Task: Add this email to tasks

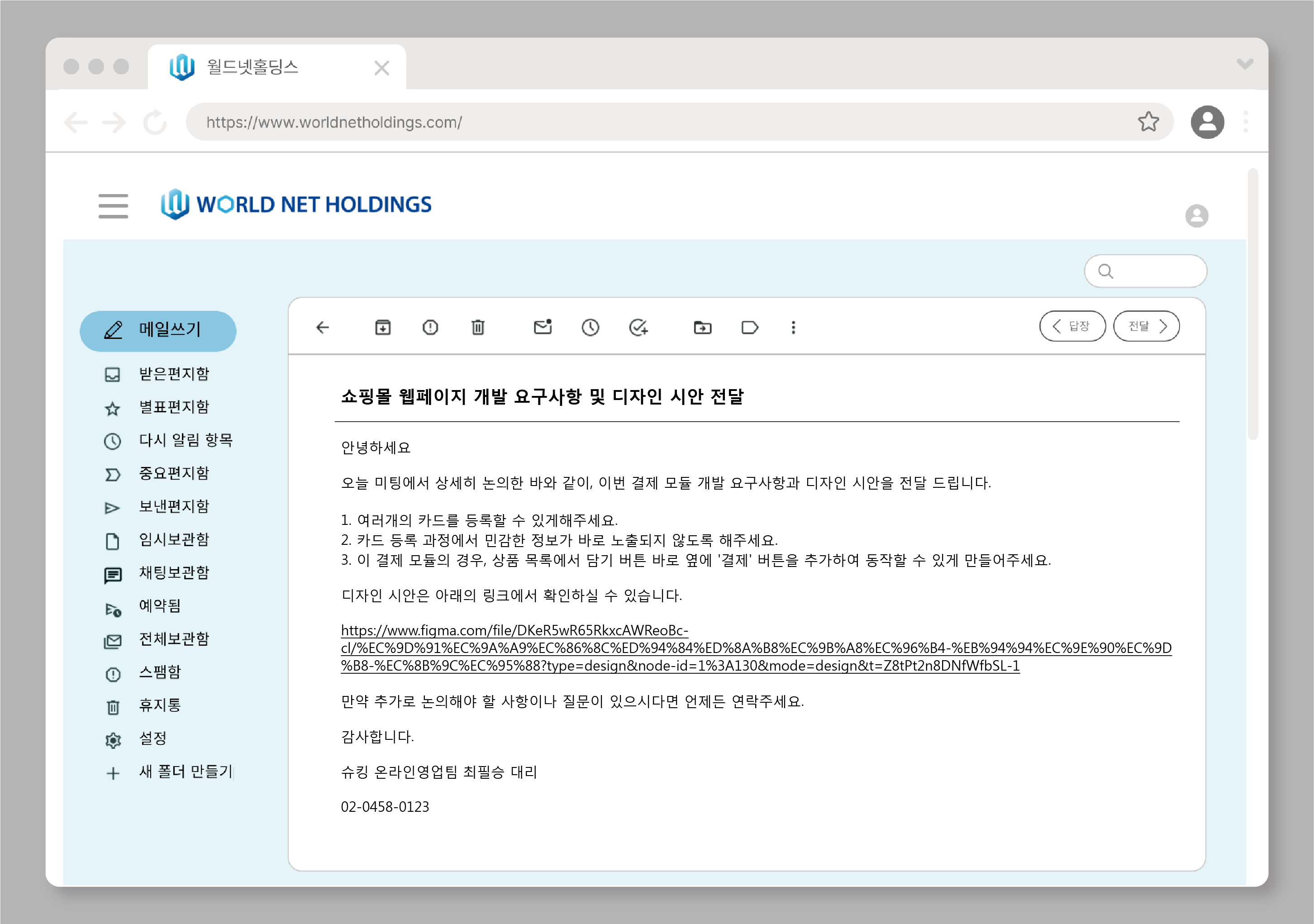Action: [x=639, y=328]
